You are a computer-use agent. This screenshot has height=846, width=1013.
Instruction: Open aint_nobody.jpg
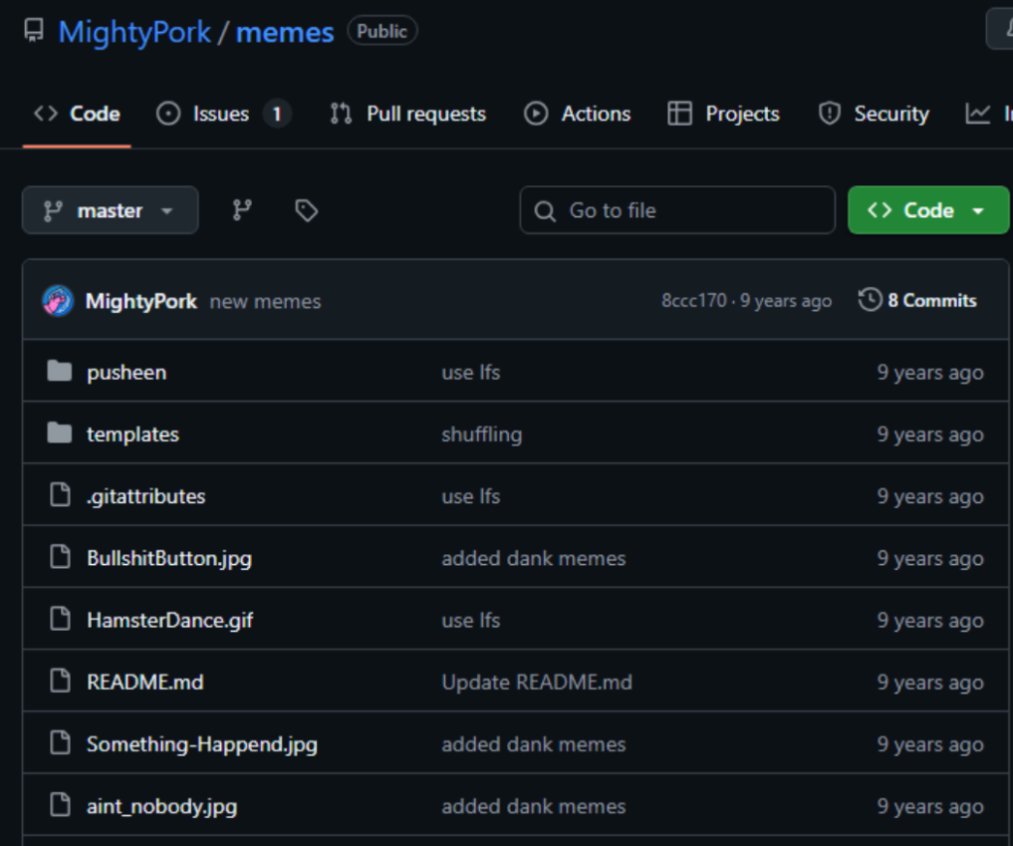tap(162, 806)
